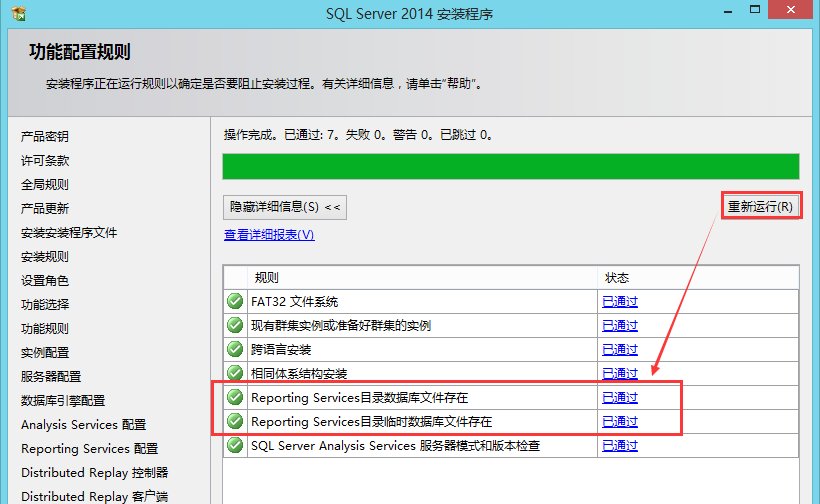This screenshot has width=820, height=504.
Task: Click the 现有群集实例或准备好群集的实例 rule text
Action: click(x=341, y=326)
